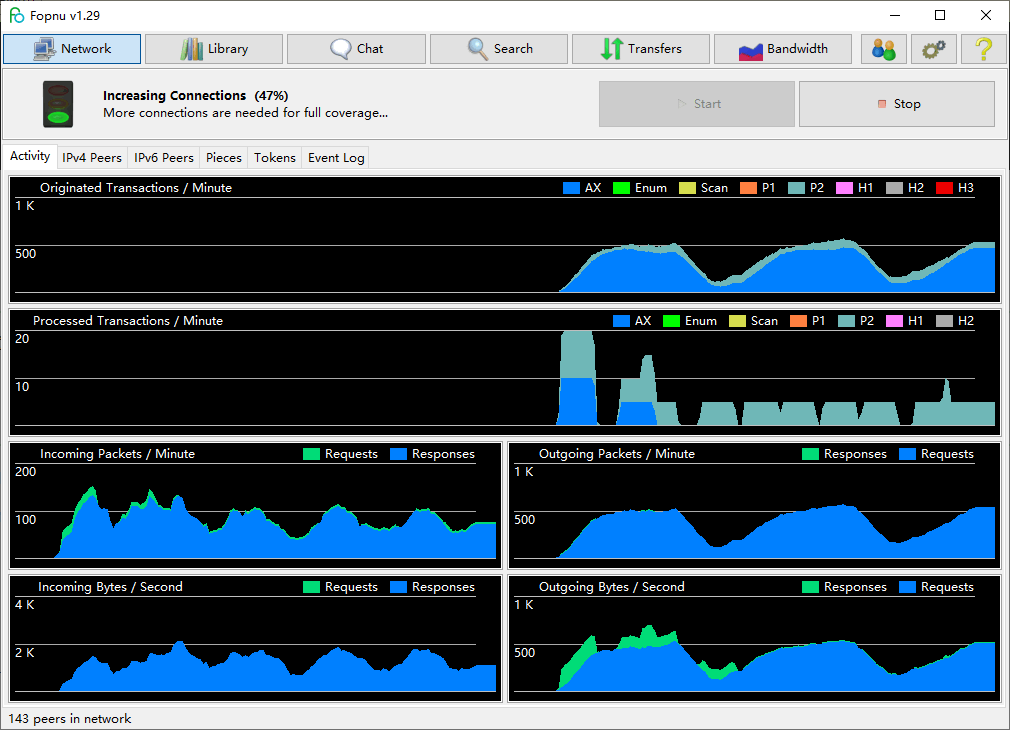This screenshot has width=1010, height=730.
Task: Switch to the IPv4 Peers tab
Action: 92,158
